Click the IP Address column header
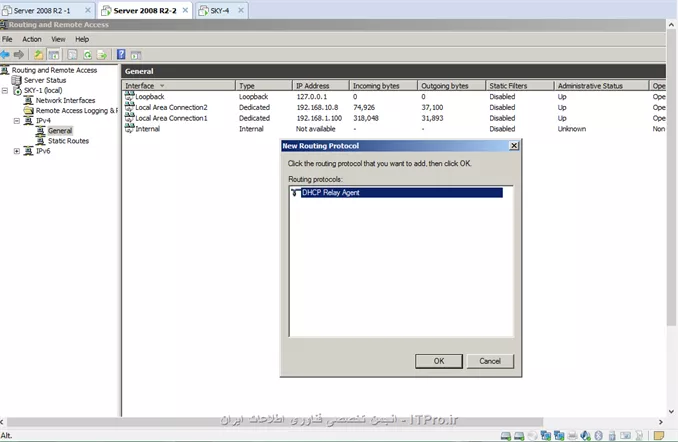The height and width of the screenshot is (442, 678). tap(320, 86)
